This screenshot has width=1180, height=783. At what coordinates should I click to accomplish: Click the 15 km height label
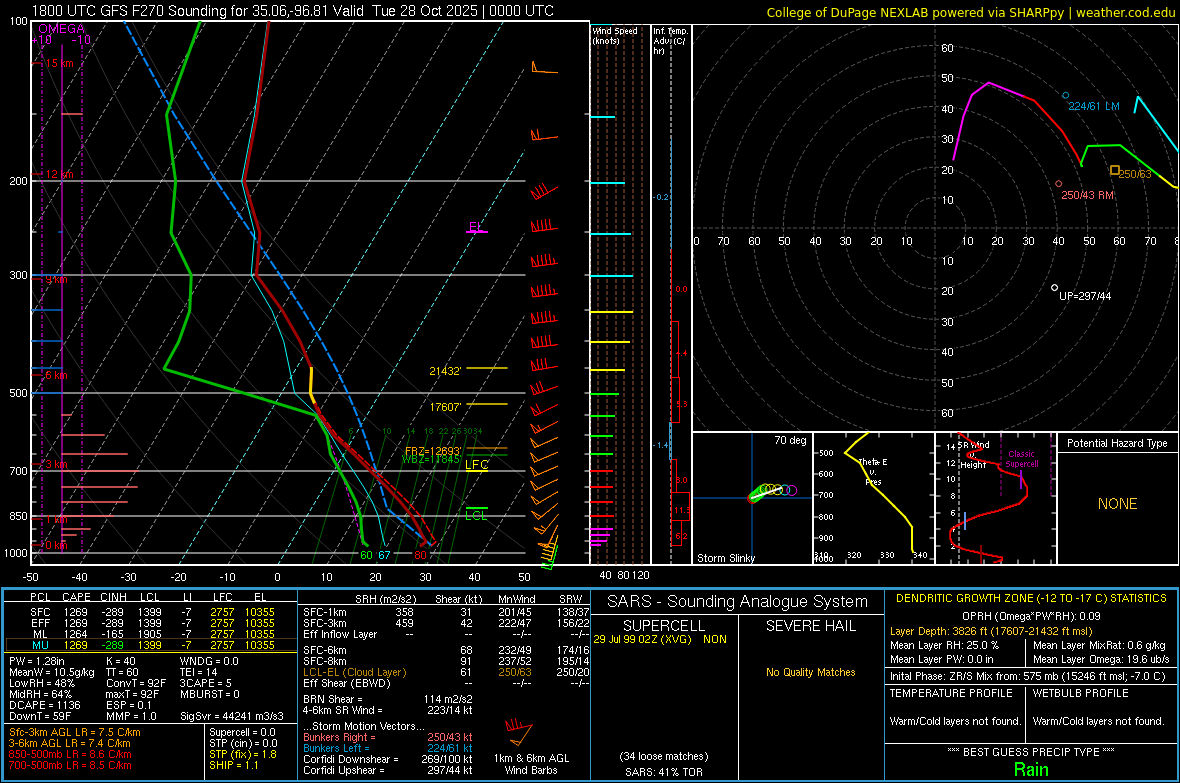coord(59,63)
